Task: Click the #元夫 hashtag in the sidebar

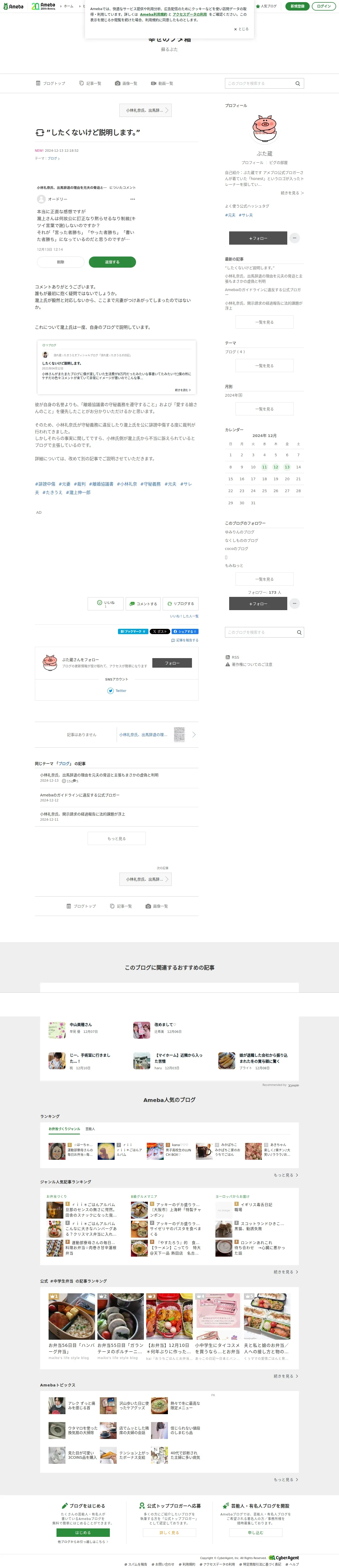Action: tap(230, 215)
